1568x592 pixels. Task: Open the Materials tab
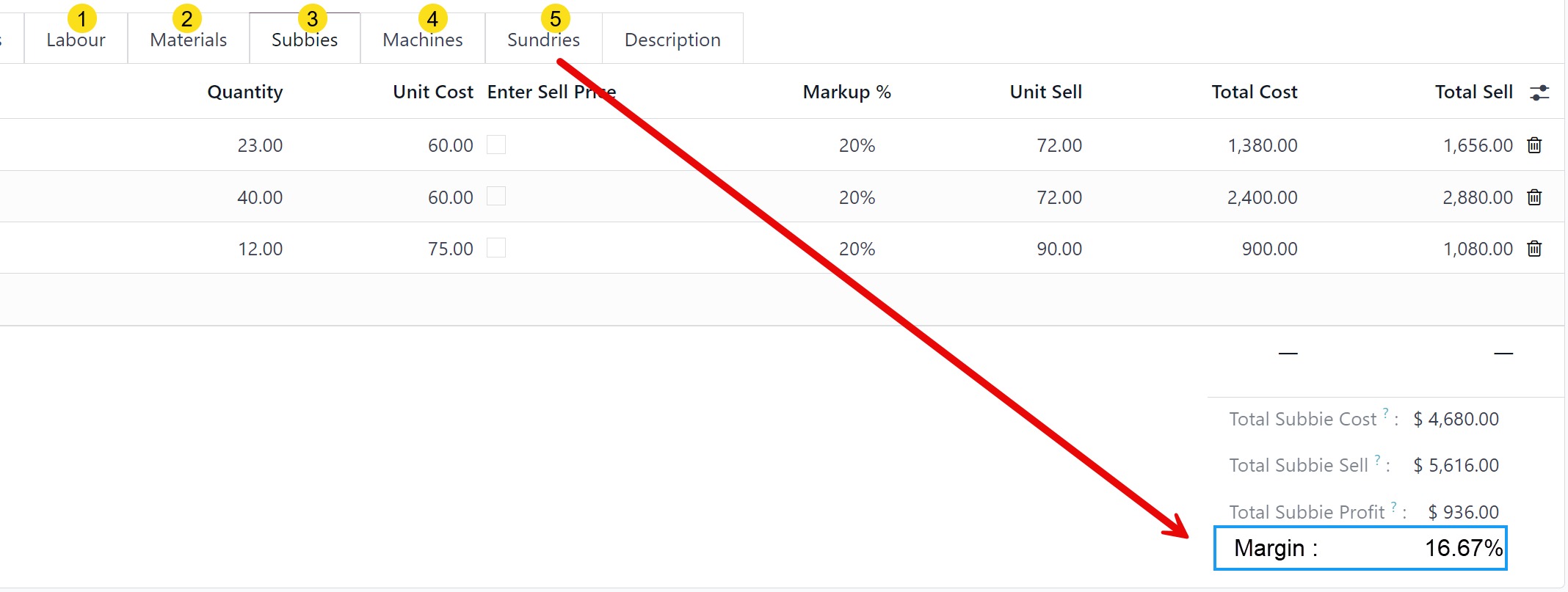coord(188,40)
